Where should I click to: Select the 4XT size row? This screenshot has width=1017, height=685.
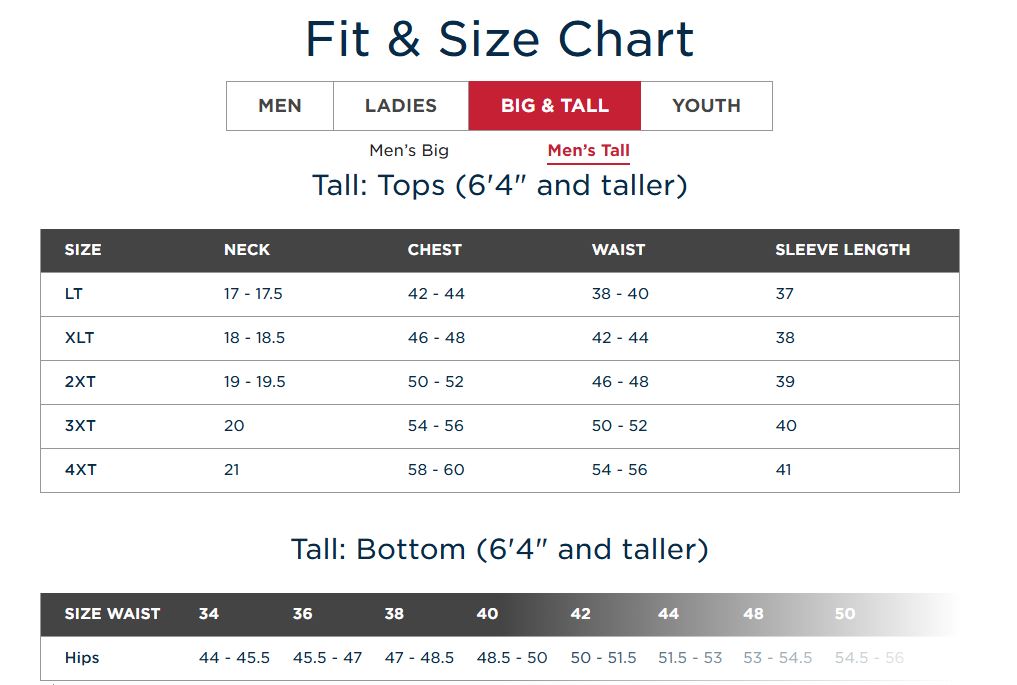[499, 470]
